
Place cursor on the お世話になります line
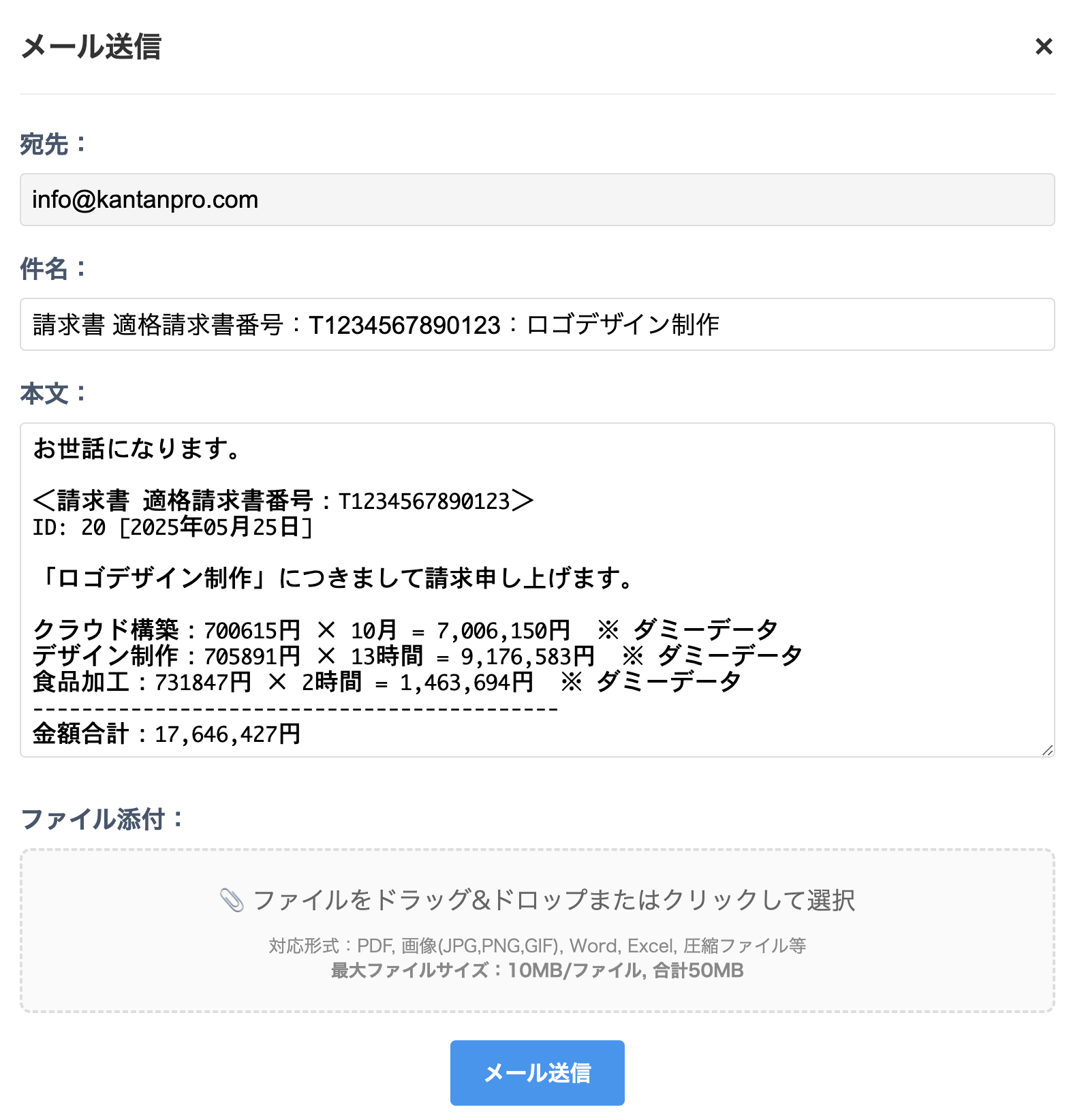138,448
